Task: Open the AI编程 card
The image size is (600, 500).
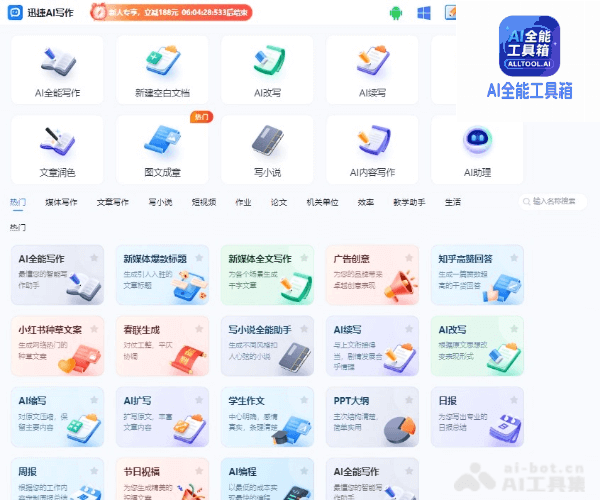Action: (x=267, y=479)
